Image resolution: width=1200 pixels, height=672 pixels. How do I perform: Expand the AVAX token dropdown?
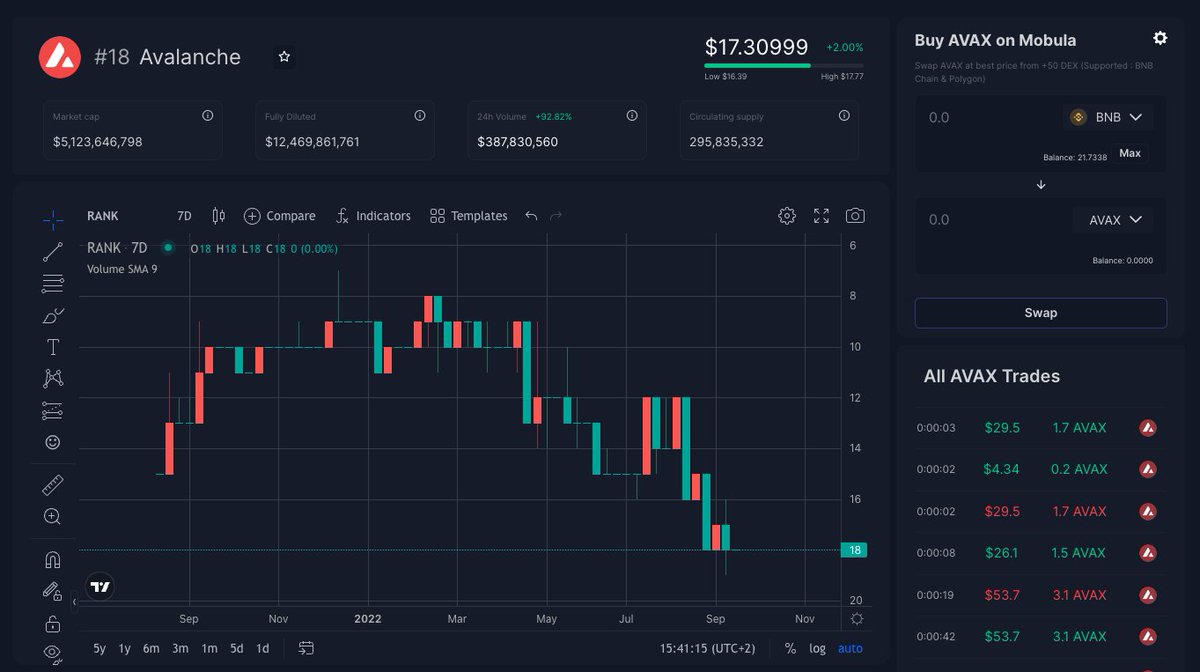(1113, 220)
